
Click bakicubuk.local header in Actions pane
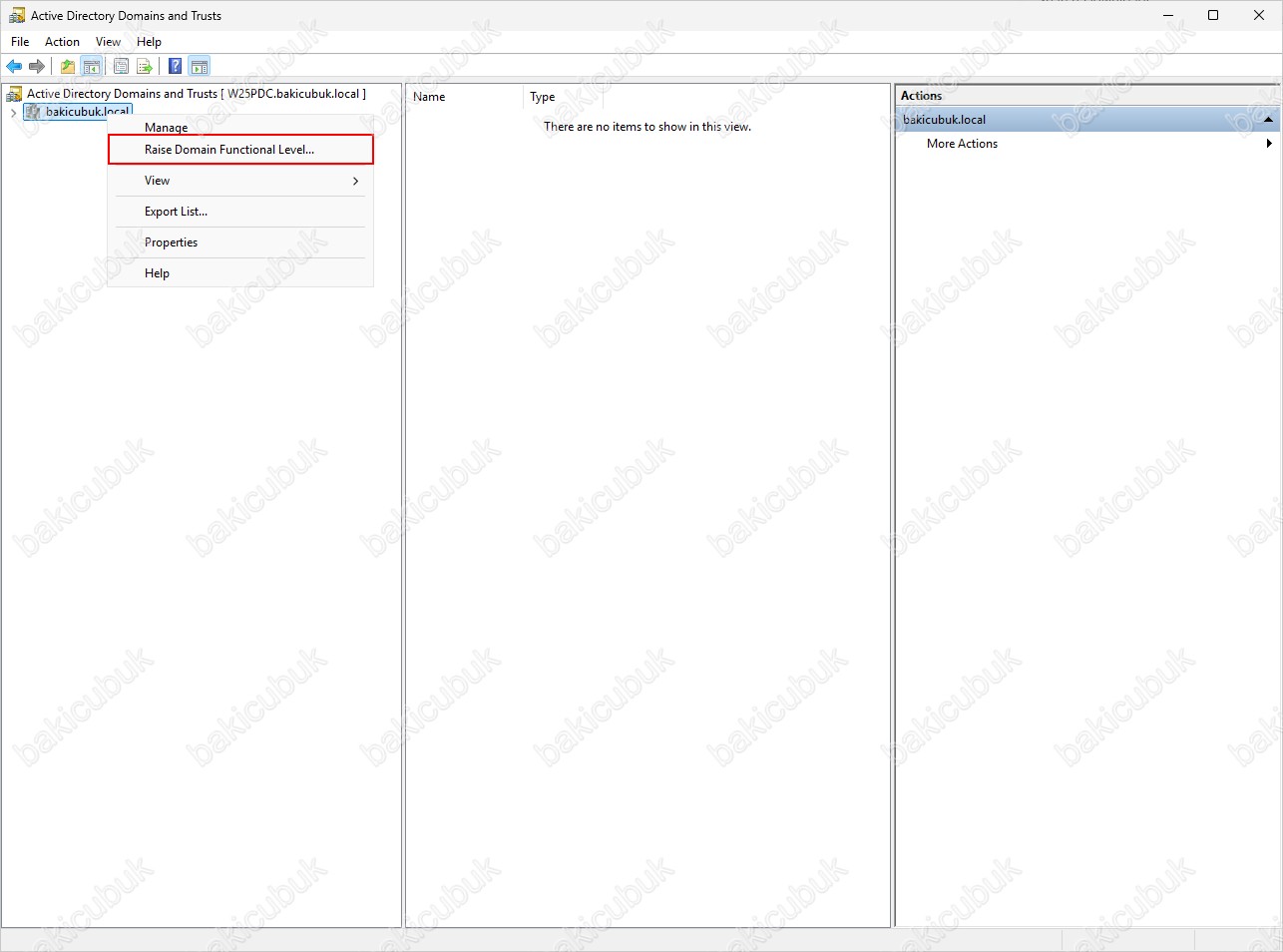(x=1087, y=120)
